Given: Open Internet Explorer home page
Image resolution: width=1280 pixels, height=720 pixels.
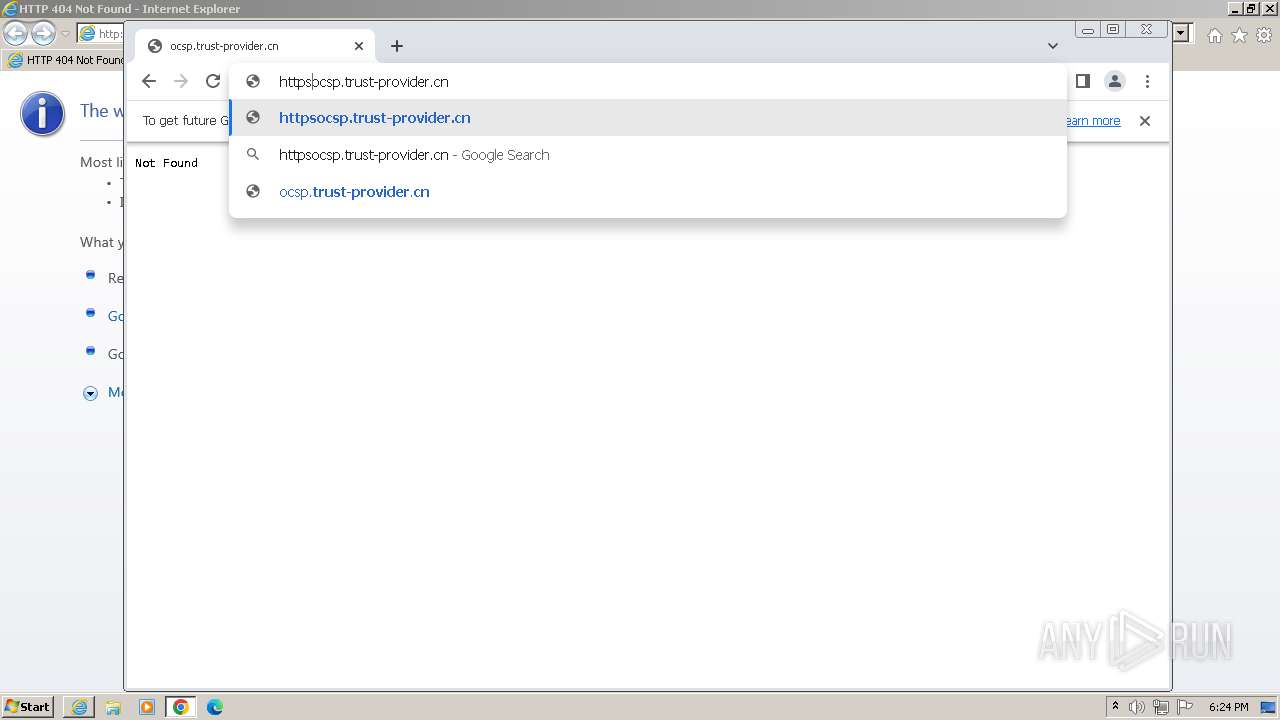Looking at the screenshot, I should tap(1214, 35).
